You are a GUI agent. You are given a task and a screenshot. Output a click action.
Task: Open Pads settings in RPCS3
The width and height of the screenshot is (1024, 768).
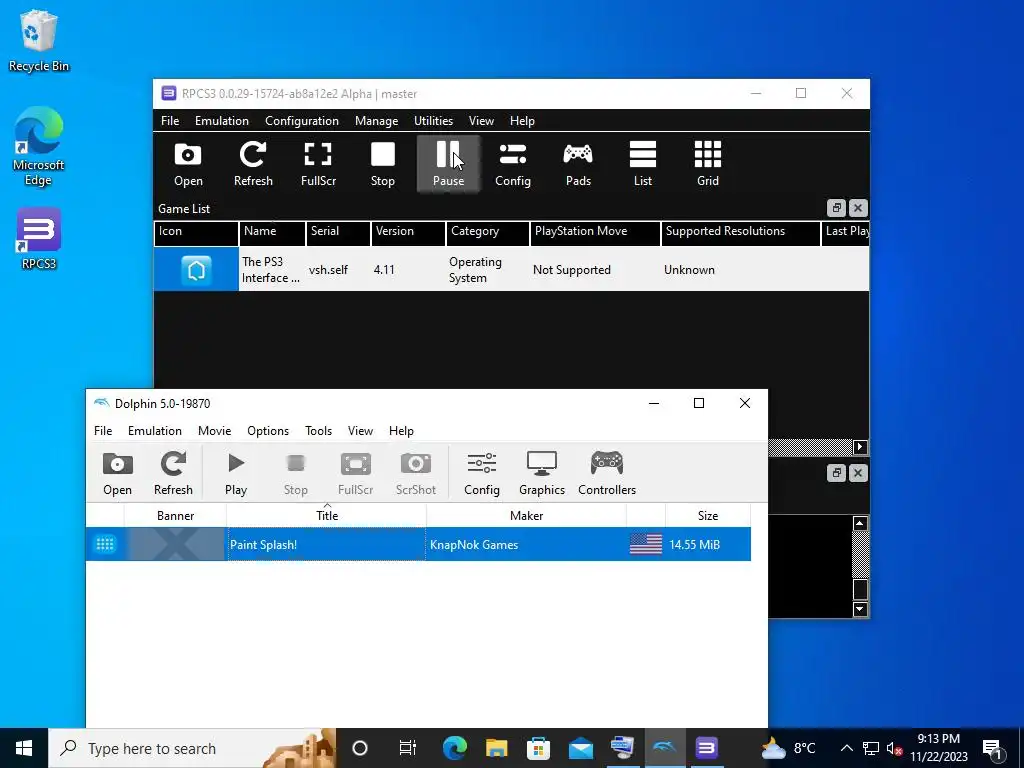click(x=578, y=165)
